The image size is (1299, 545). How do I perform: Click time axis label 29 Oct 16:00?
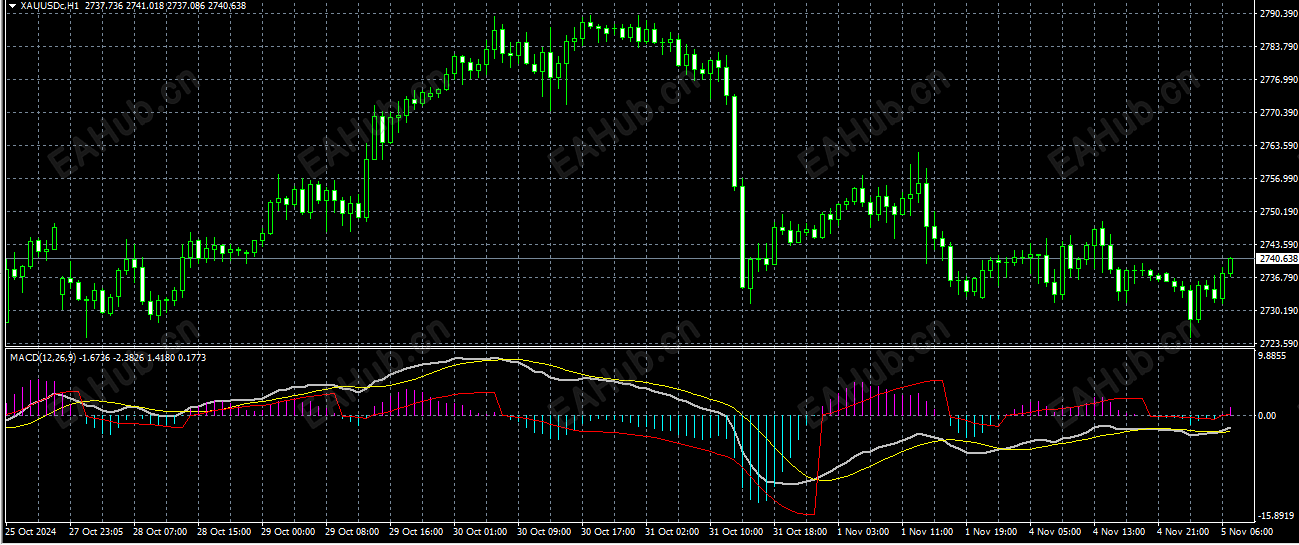pyautogui.click(x=415, y=531)
